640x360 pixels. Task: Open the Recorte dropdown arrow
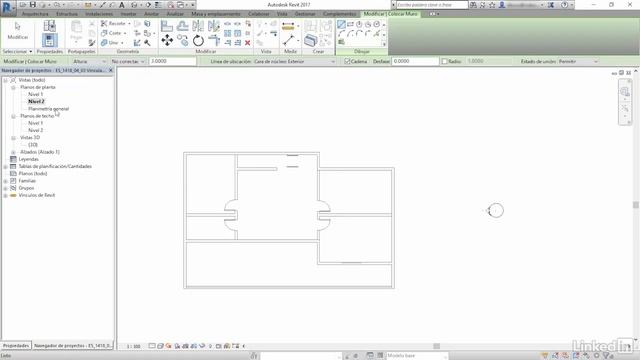coord(129,24)
